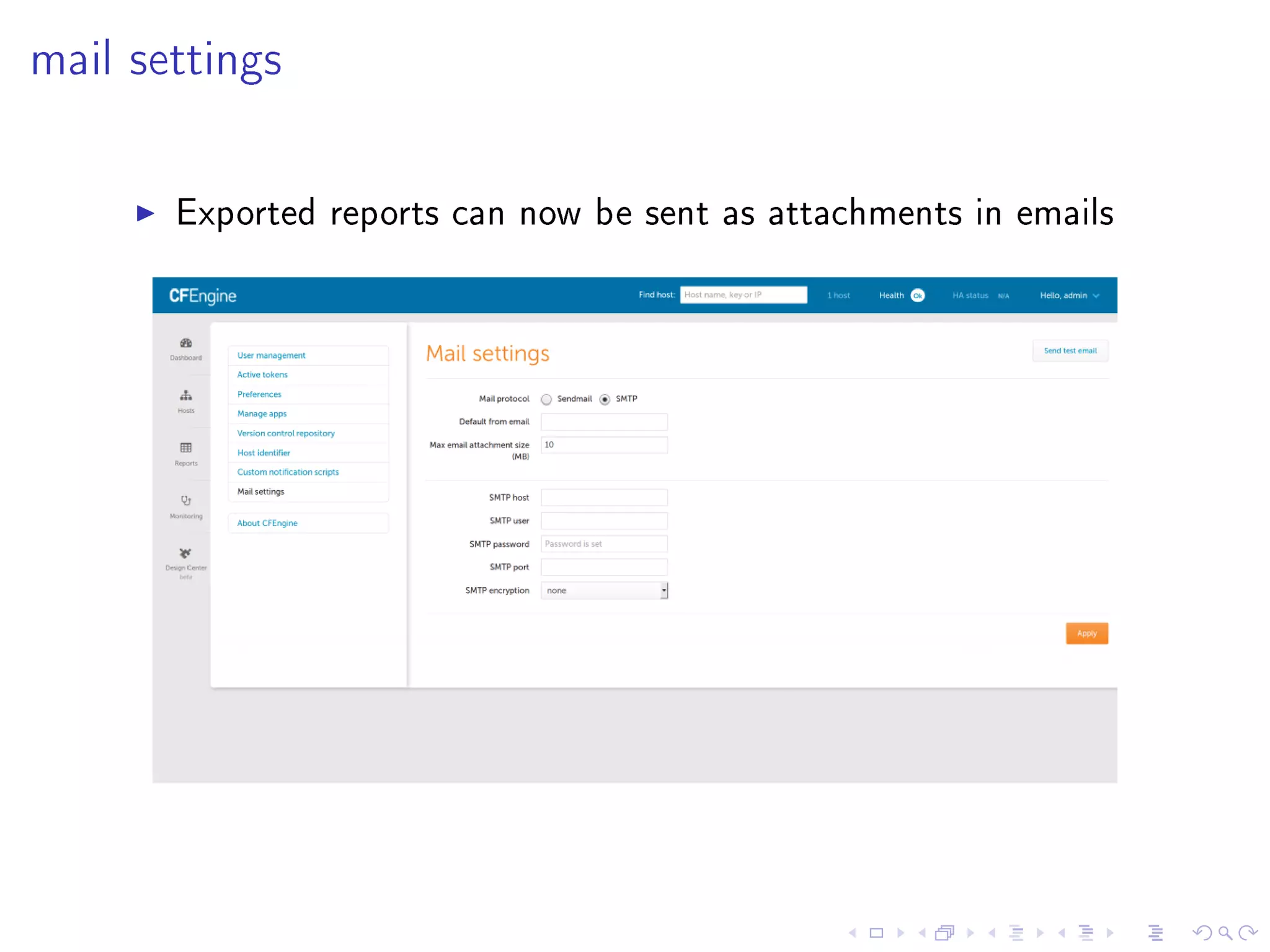
Task: Focus the SMTP port field
Action: tap(604, 567)
